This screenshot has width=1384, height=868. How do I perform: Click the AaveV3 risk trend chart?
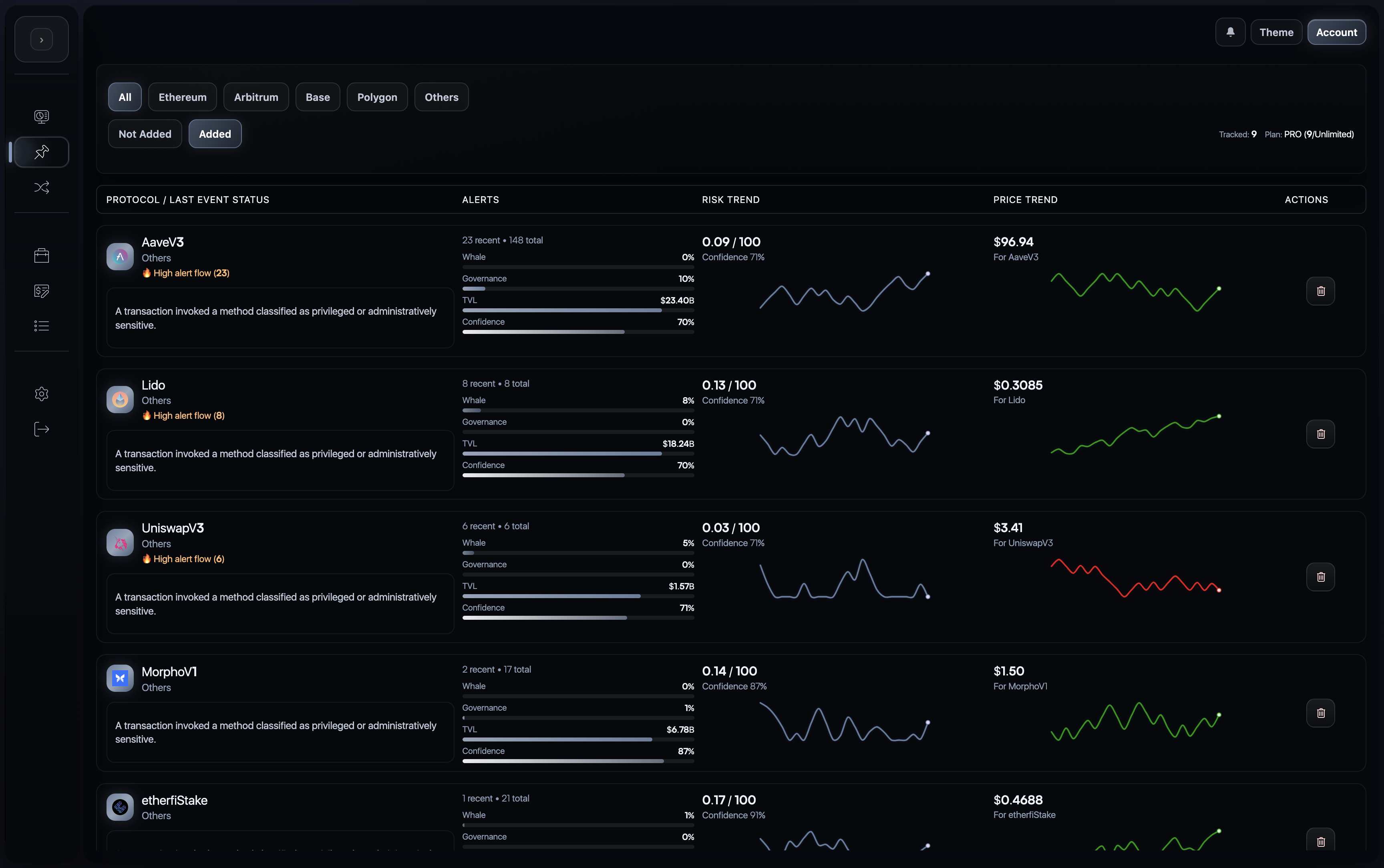pos(845,291)
